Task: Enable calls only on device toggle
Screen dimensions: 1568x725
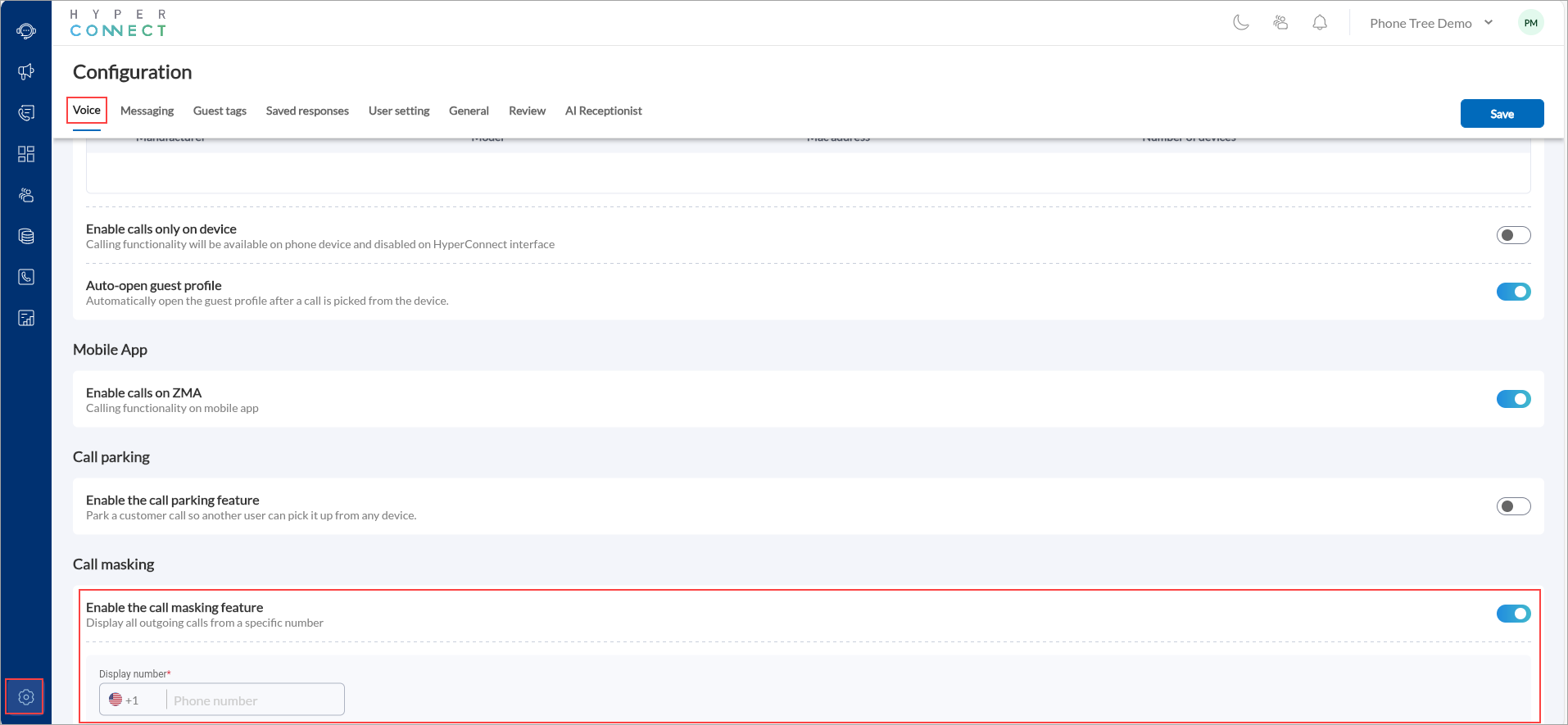Action: tap(1512, 236)
